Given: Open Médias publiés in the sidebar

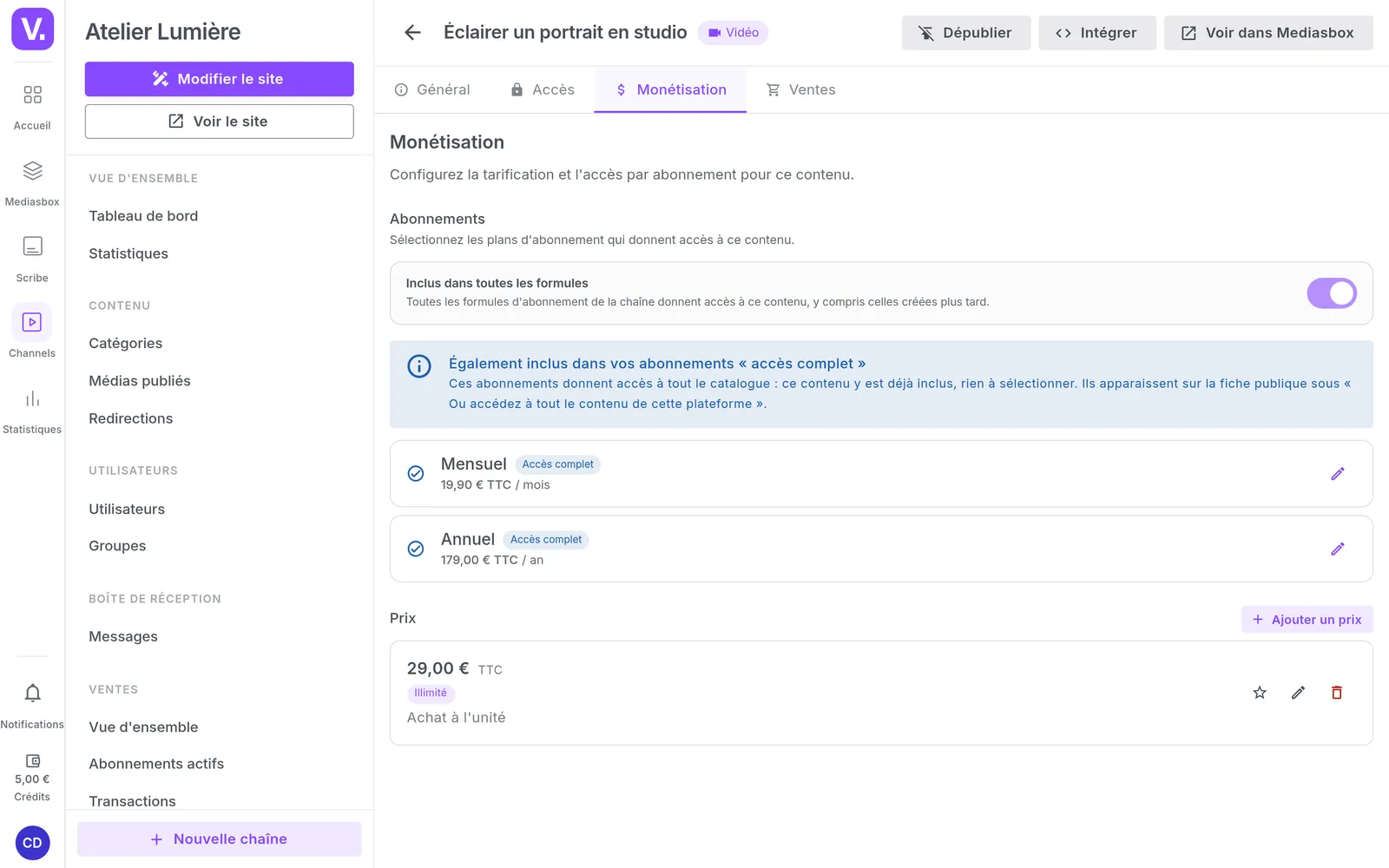Looking at the screenshot, I should click(140, 381).
